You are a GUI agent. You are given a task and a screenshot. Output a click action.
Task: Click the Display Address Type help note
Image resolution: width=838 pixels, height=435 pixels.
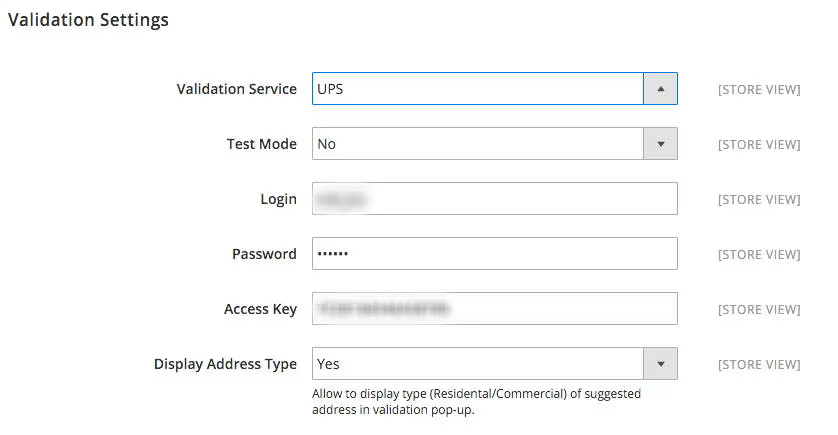click(x=476, y=402)
